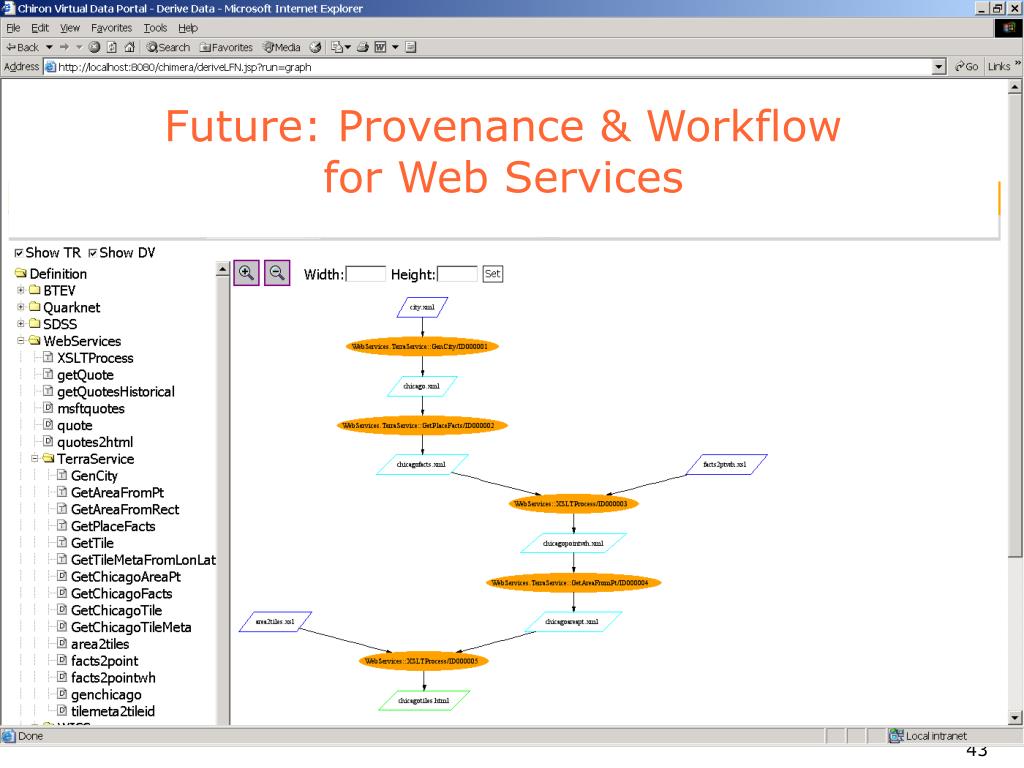Click the chicagotiles.html graph node
This screenshot has width=1024, height=768.
pyautogui.click(x=424, y=701)
